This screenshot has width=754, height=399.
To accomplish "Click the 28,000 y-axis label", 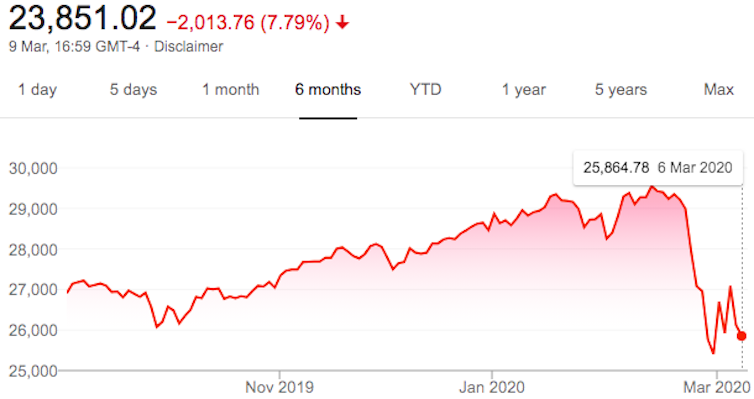I will tap(33, 249).
